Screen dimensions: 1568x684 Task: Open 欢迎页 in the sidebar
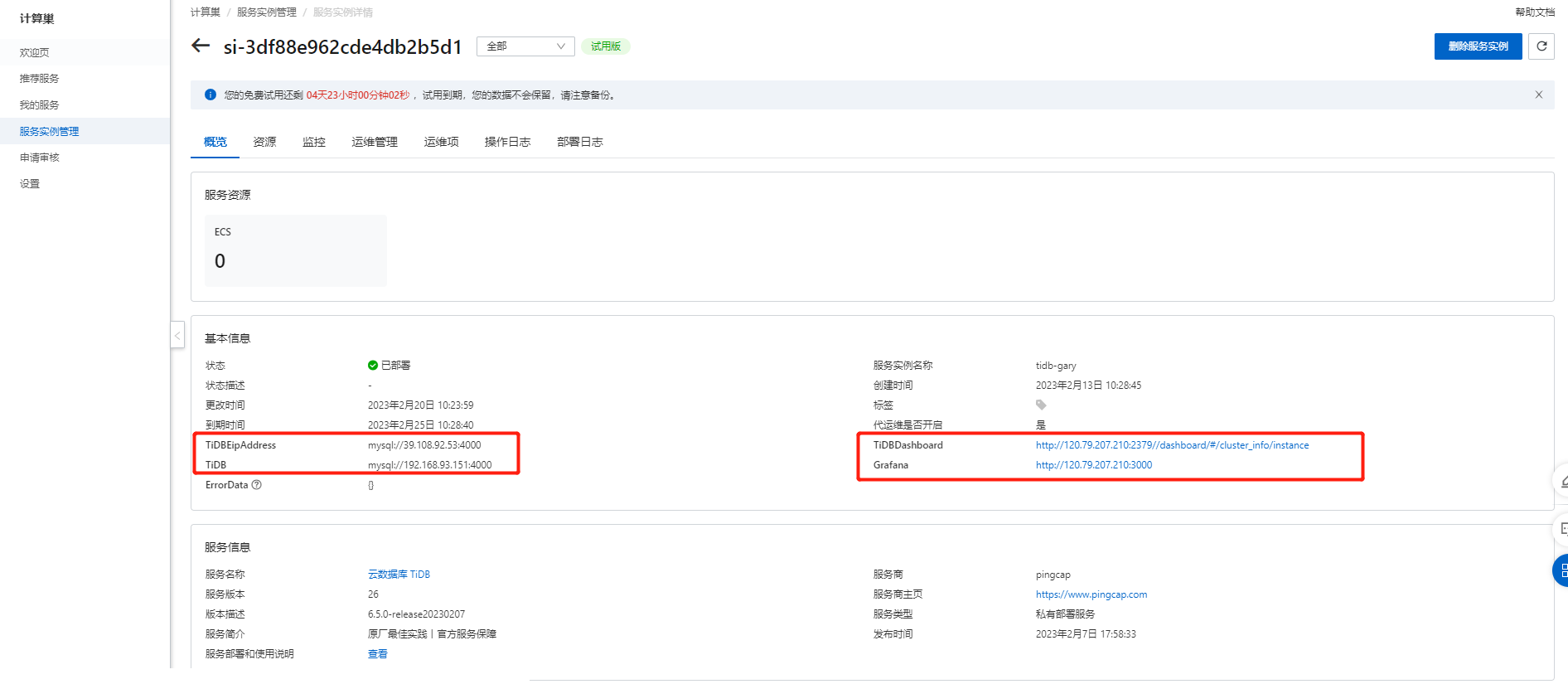tap(85, 52)
